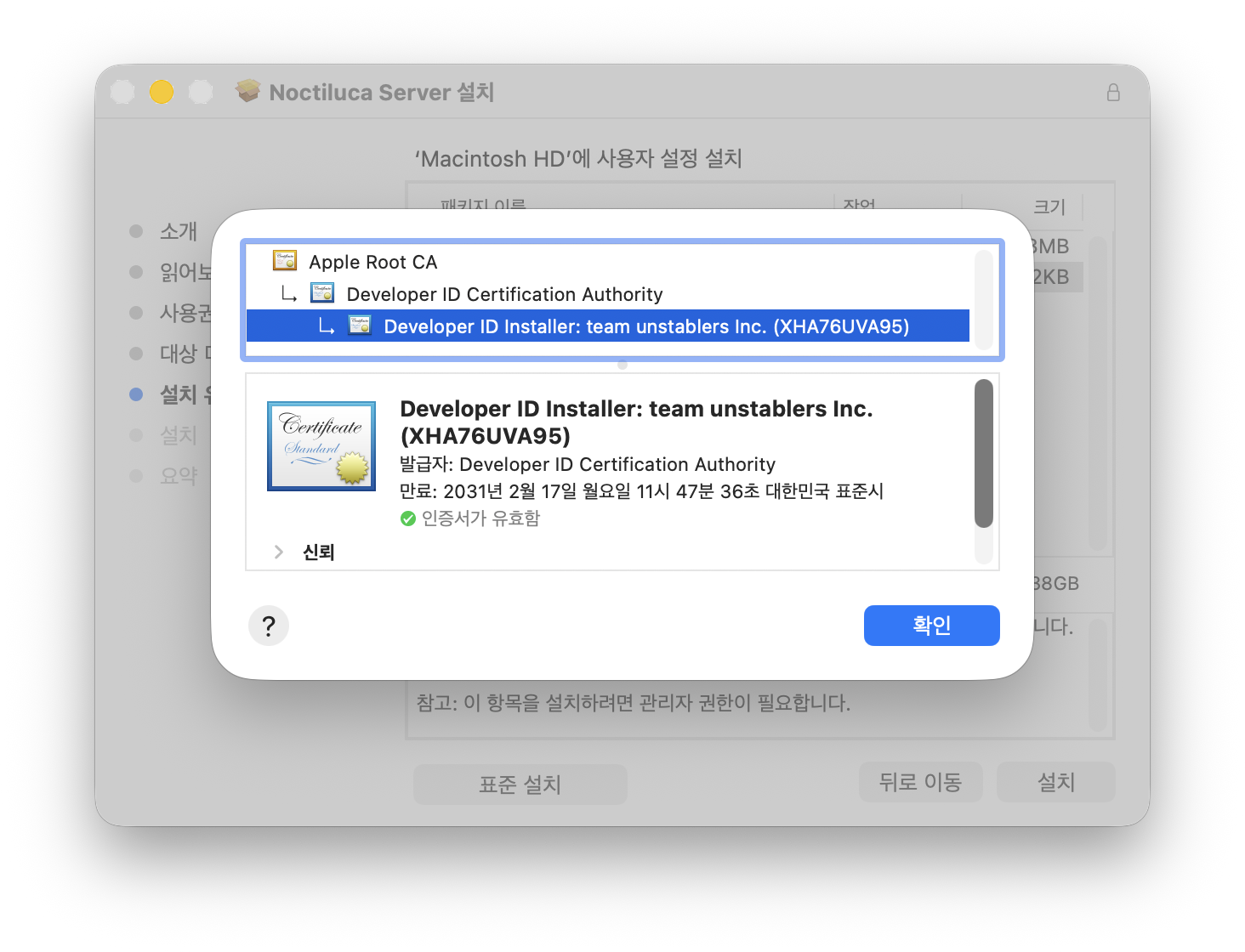Click the package icon in the title bar
The width and height of the screenshot is (1245, 952).
[x=247, y=91]
